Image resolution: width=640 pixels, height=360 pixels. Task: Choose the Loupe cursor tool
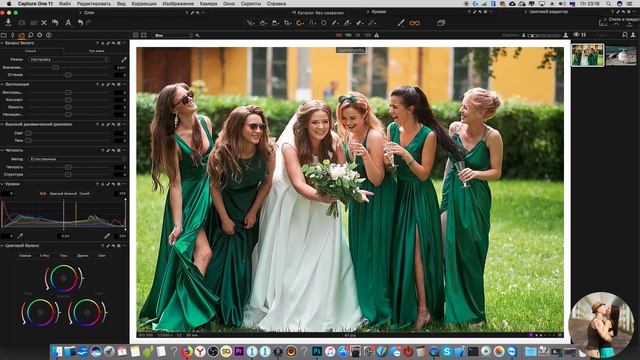click(275, 23)
